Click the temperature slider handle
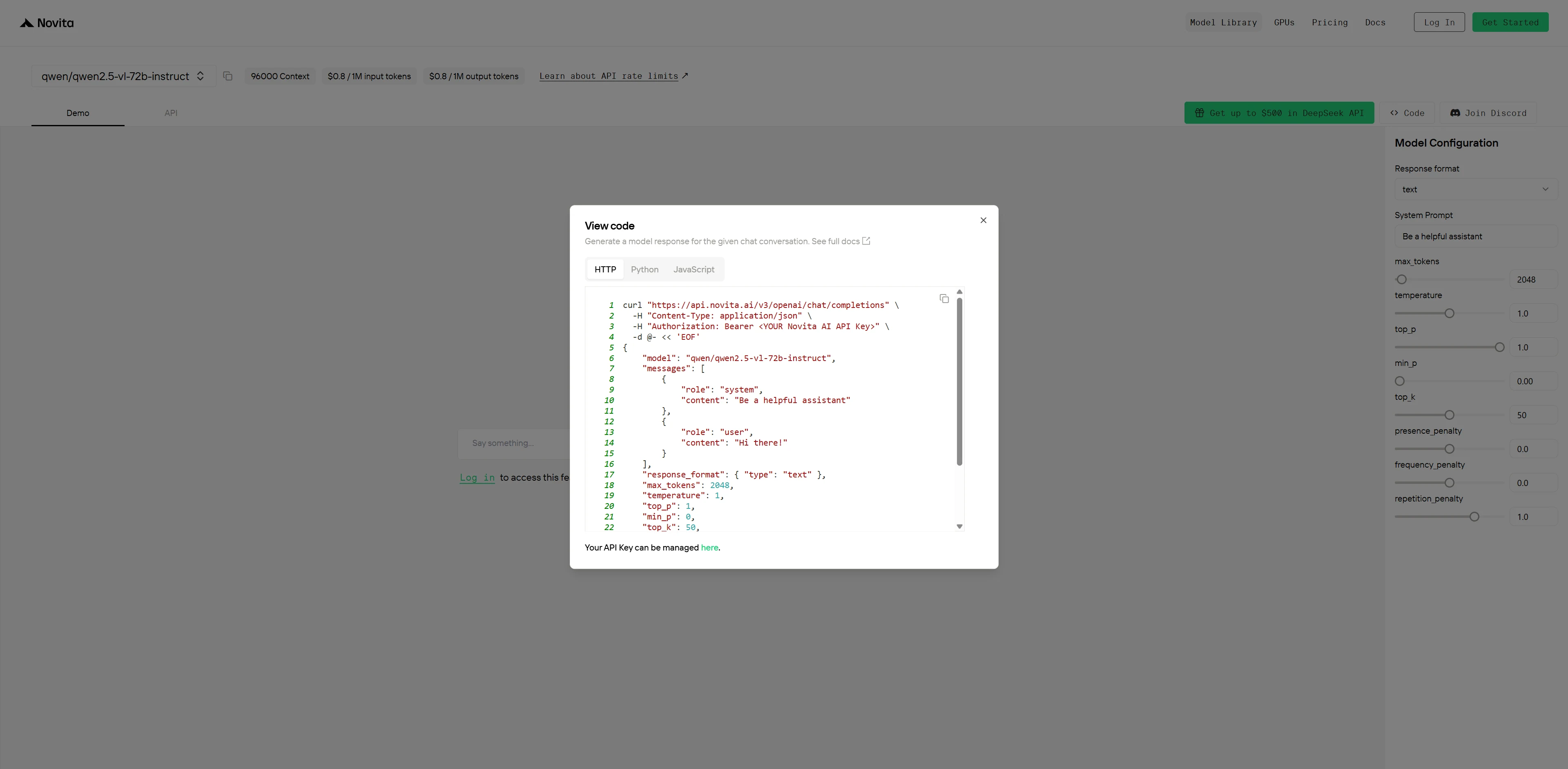The height and width of the screenshot is (769, 1568). pyautogui.click(x=1449, y=313)
